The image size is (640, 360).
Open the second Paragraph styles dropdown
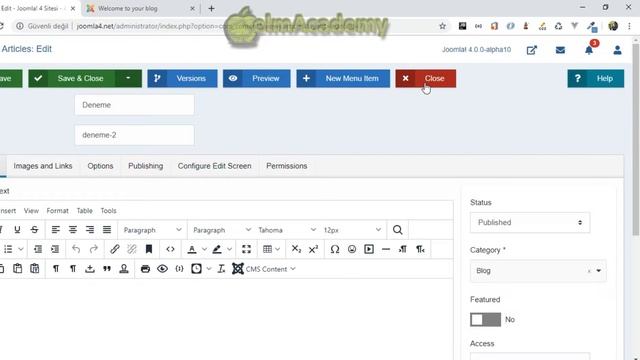(221, 230)
